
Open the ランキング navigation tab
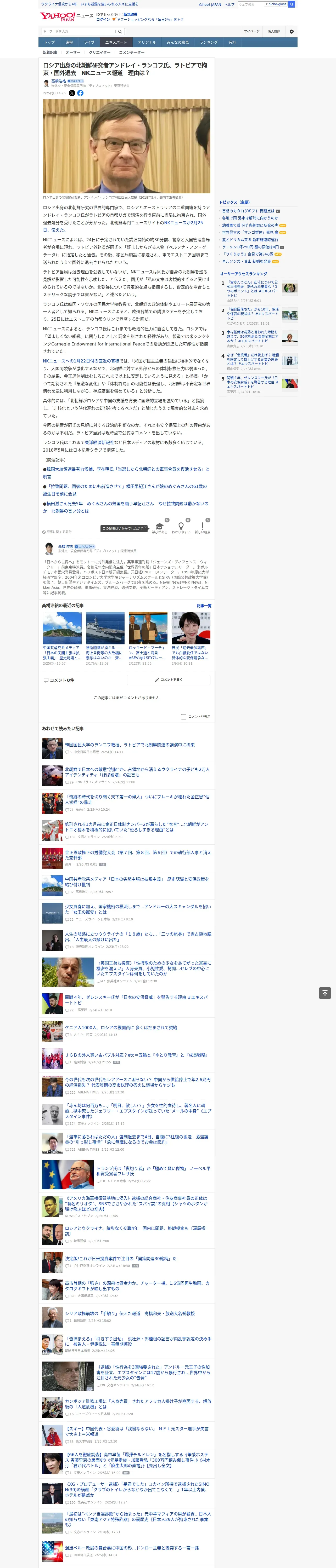209,43
